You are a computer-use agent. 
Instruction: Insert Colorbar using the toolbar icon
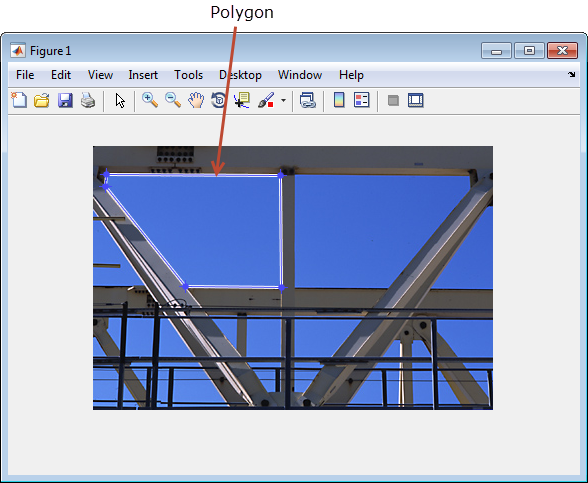coord(339,100)
